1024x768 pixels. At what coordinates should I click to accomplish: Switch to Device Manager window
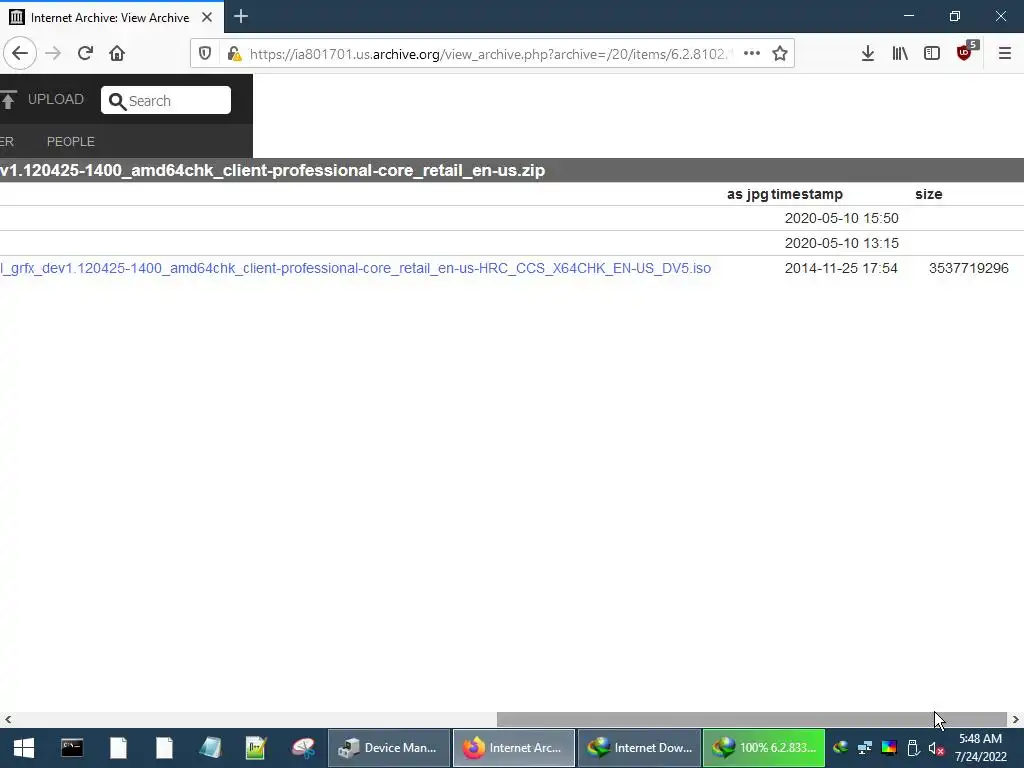pyautogui.click(x=389, y=748)
